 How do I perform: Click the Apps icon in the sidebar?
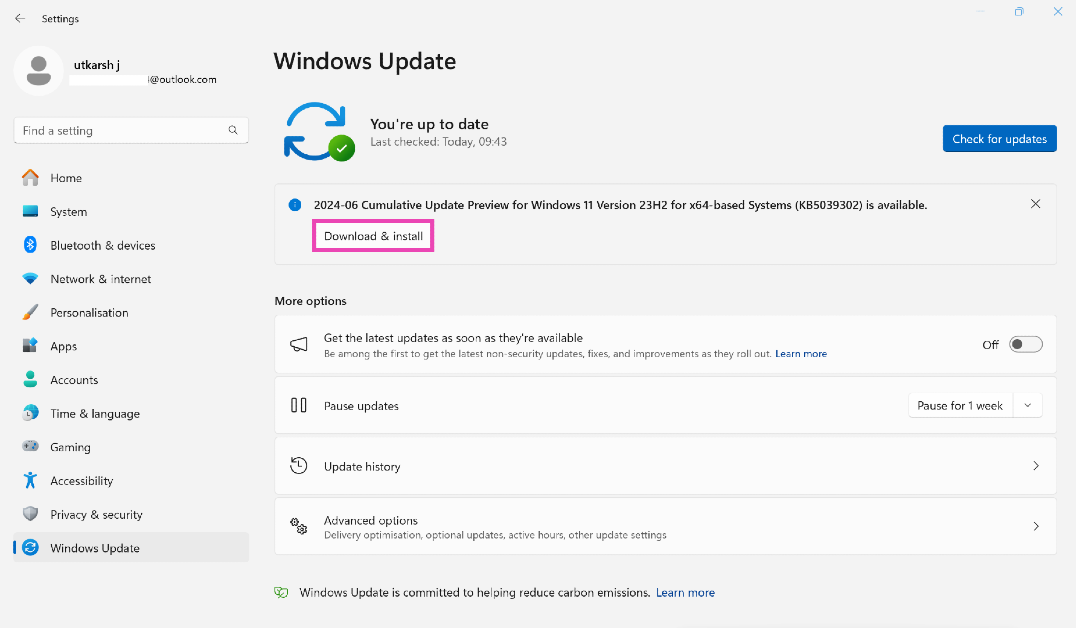pyautogui.click(x=30, y=346)
